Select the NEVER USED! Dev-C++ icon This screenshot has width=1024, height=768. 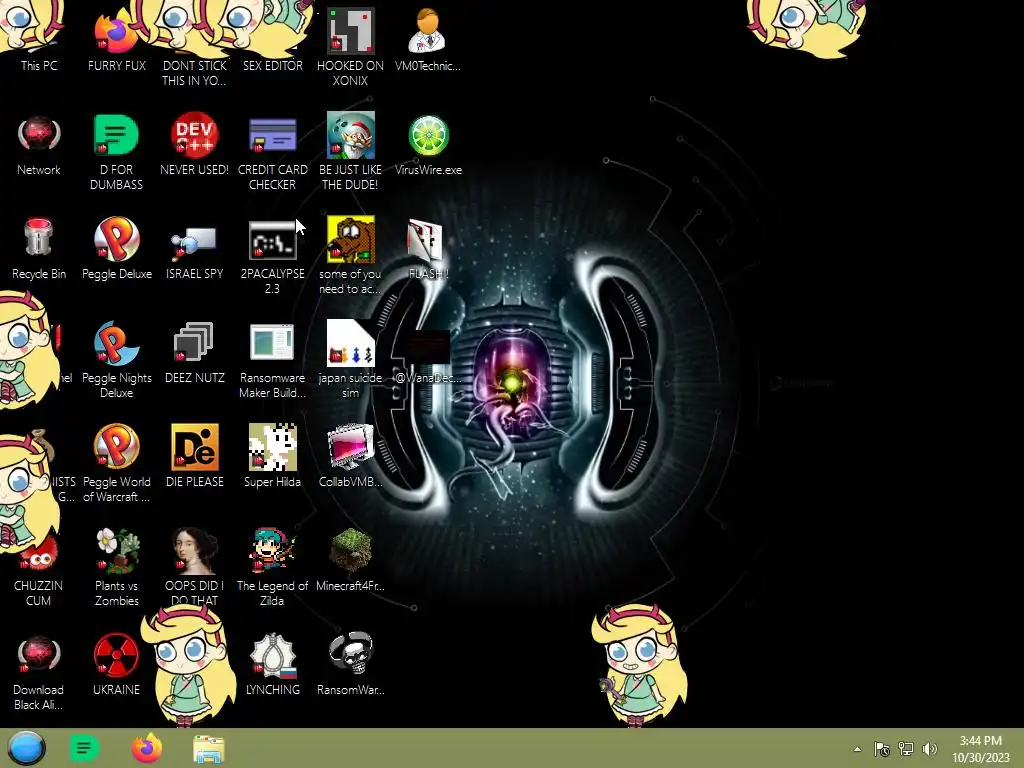click(x=194, y=146)
